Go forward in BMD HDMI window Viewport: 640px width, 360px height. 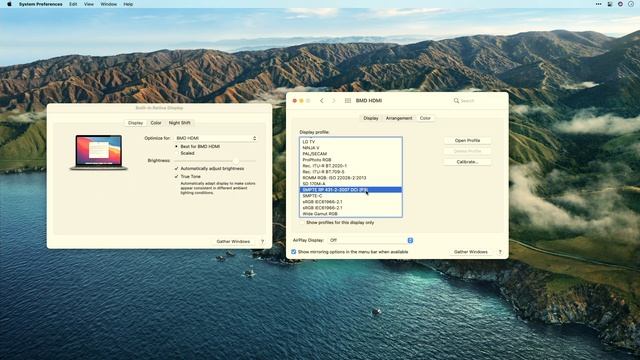tap(333, 100)
